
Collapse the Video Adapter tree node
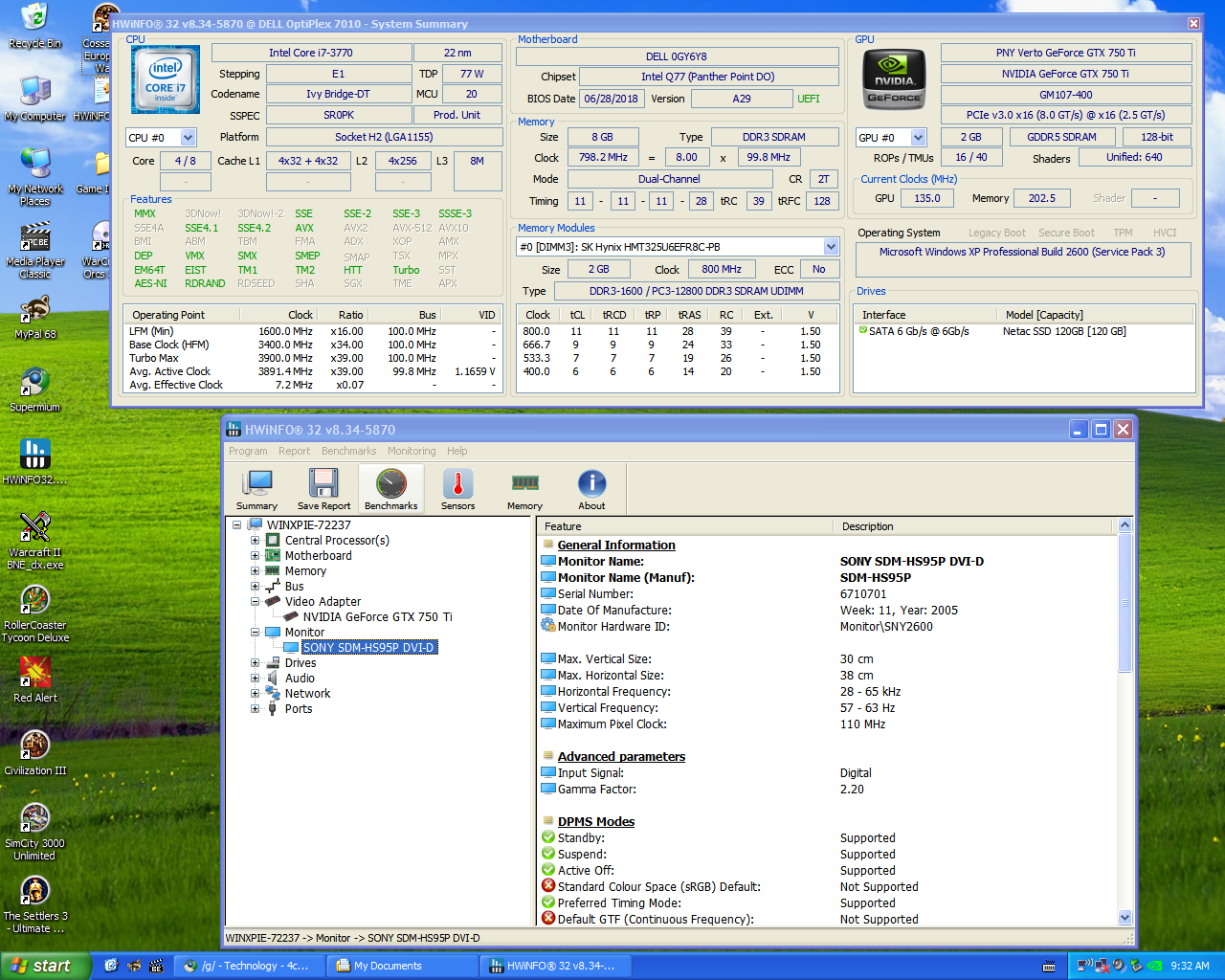[256, 602]
